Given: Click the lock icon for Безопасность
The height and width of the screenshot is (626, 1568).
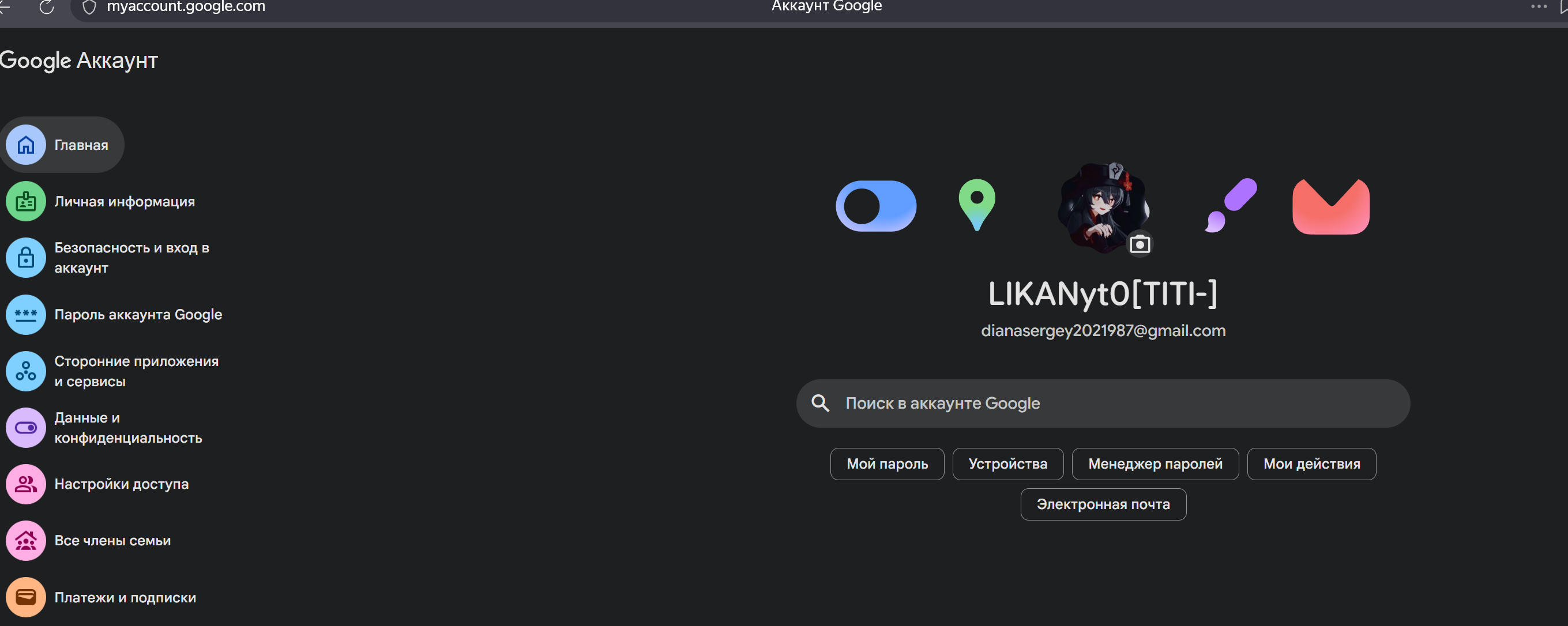Looking at the screenshot, I should coord(25,258).
